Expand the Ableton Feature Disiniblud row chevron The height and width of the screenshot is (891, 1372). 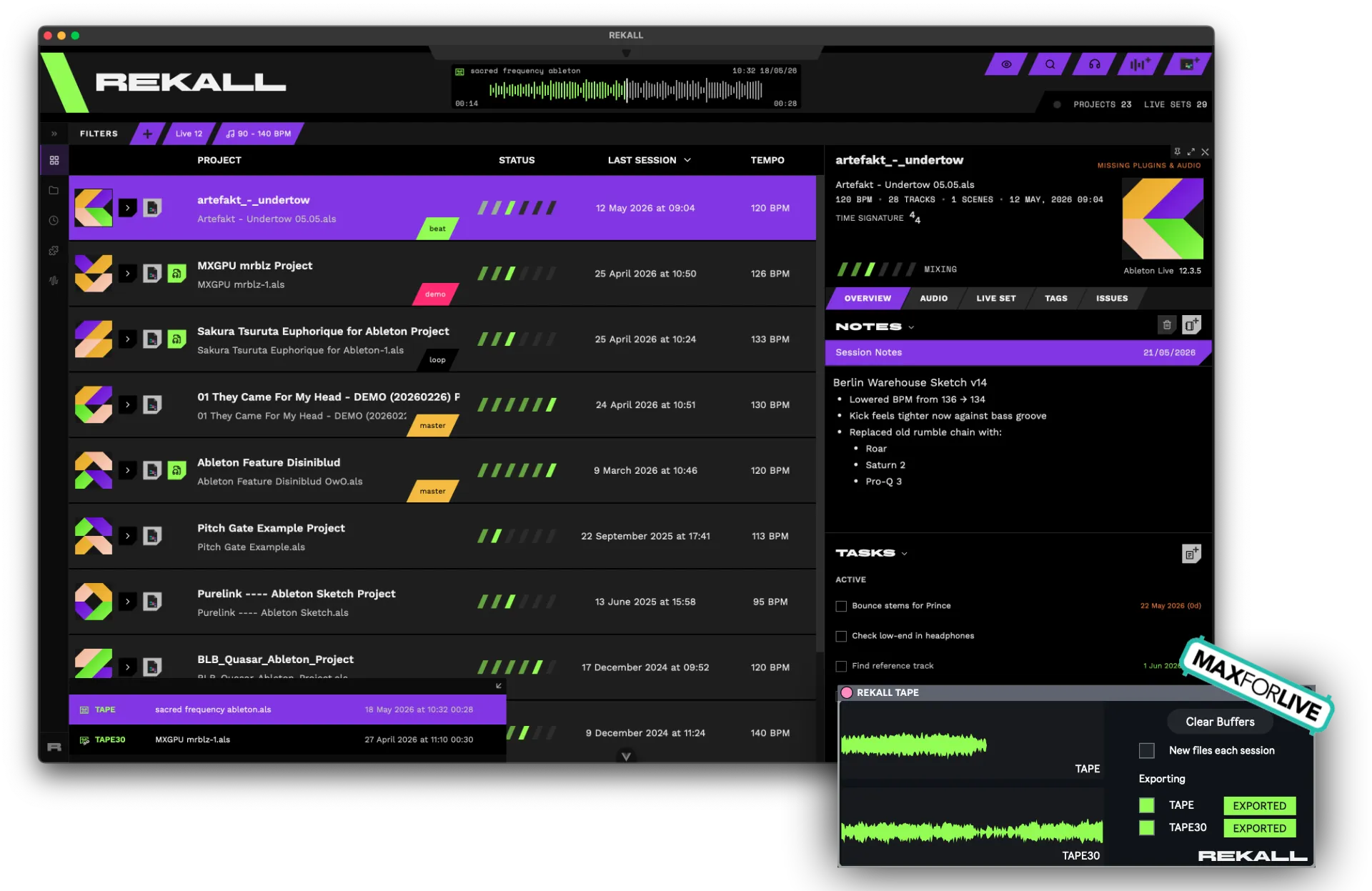(x=128, y=470)
